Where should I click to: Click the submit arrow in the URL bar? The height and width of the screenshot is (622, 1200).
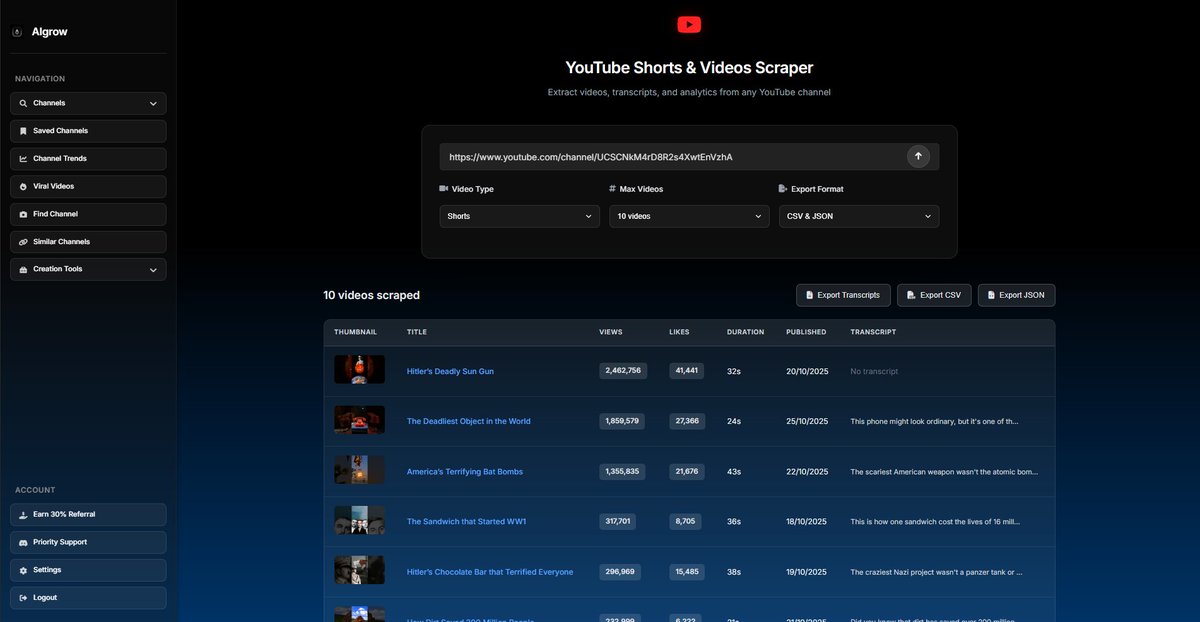tap(918, 156)
